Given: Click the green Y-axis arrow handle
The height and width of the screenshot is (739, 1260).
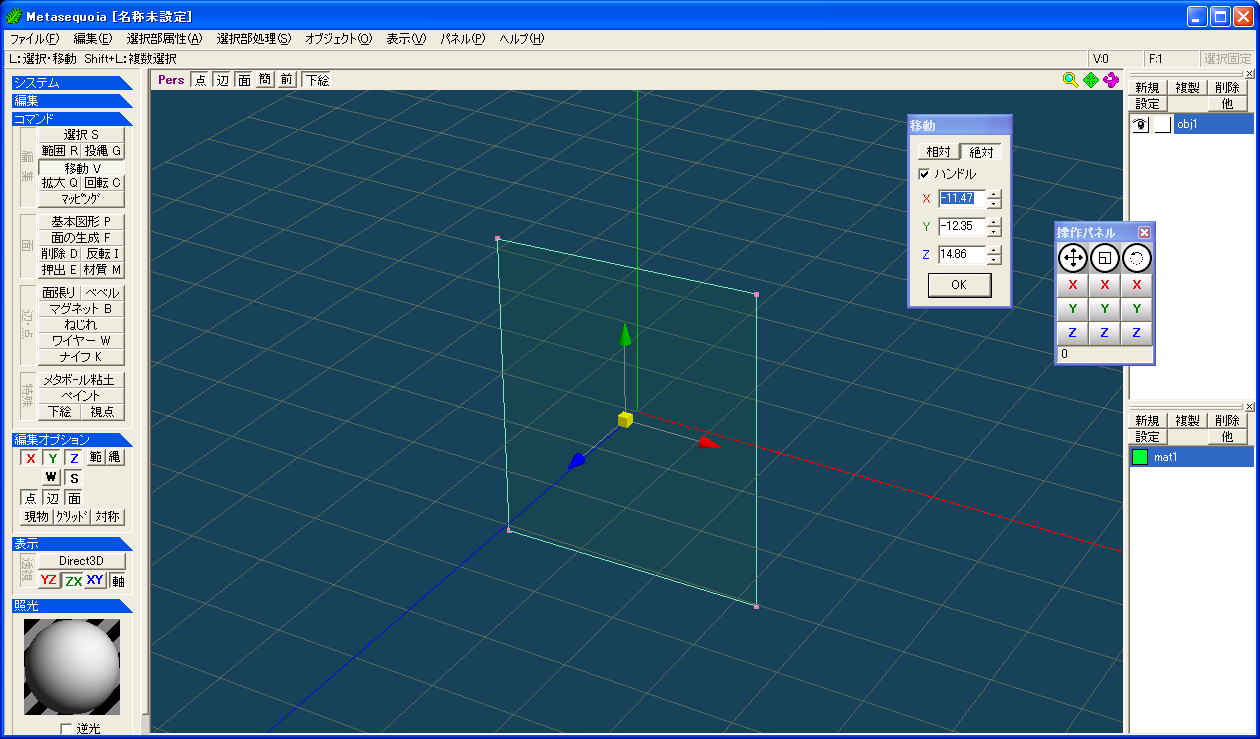Looking at the screenshot, I should pyautogui.click(x=625, y=334).
